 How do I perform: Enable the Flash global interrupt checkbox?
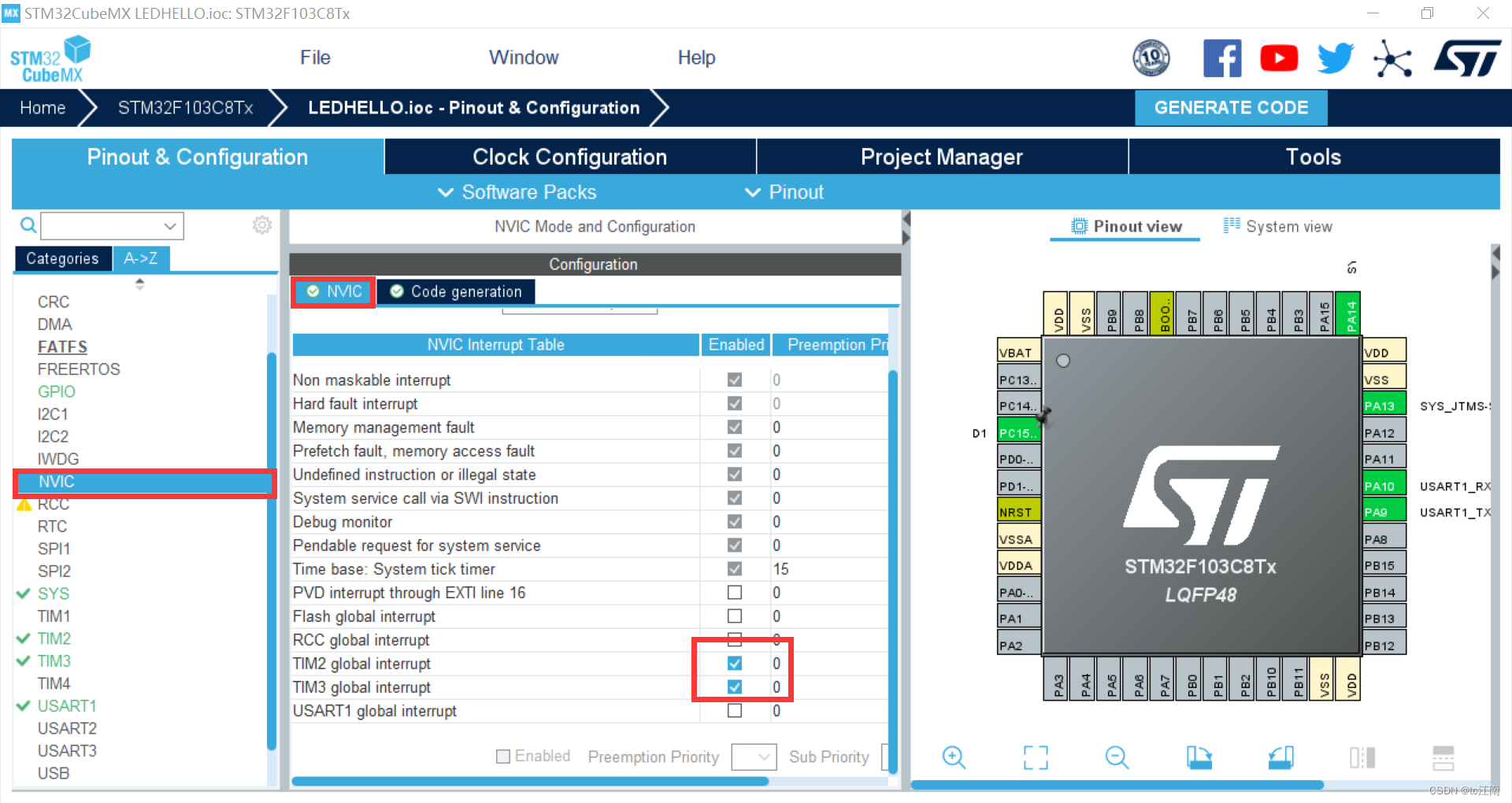click(x=735, y=616)
